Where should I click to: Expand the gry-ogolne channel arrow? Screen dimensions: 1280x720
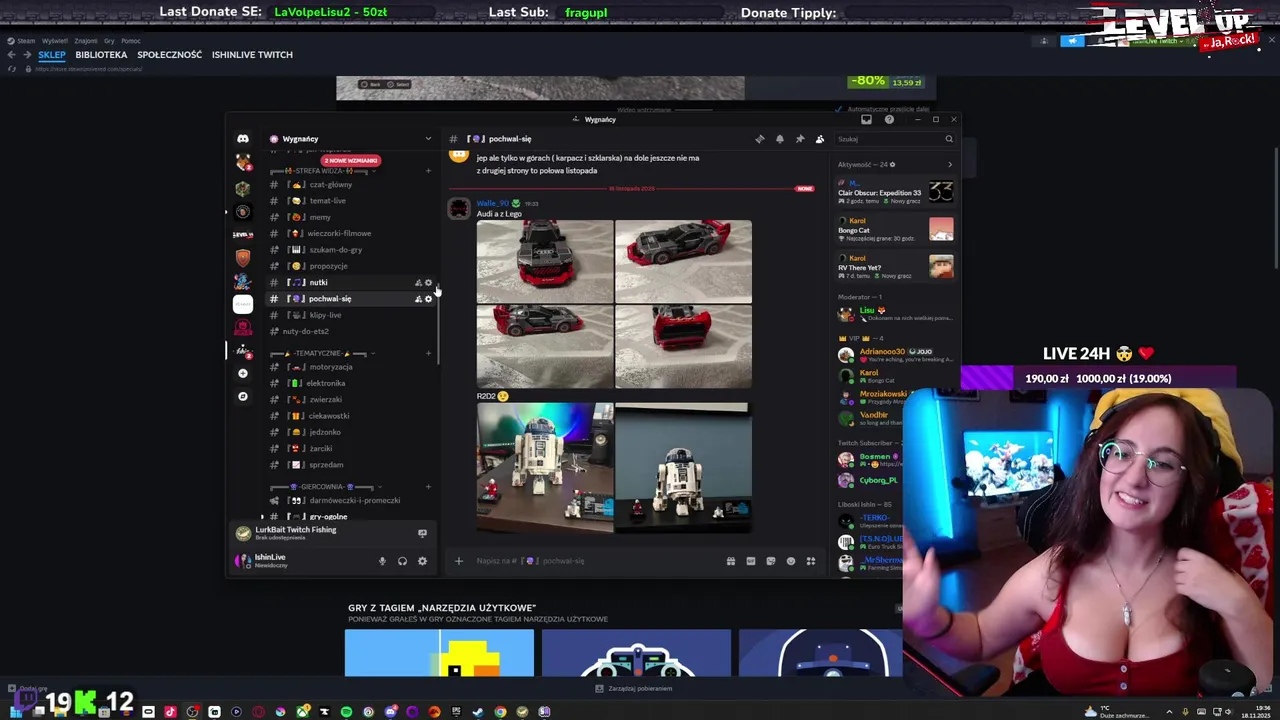point(263,517)
